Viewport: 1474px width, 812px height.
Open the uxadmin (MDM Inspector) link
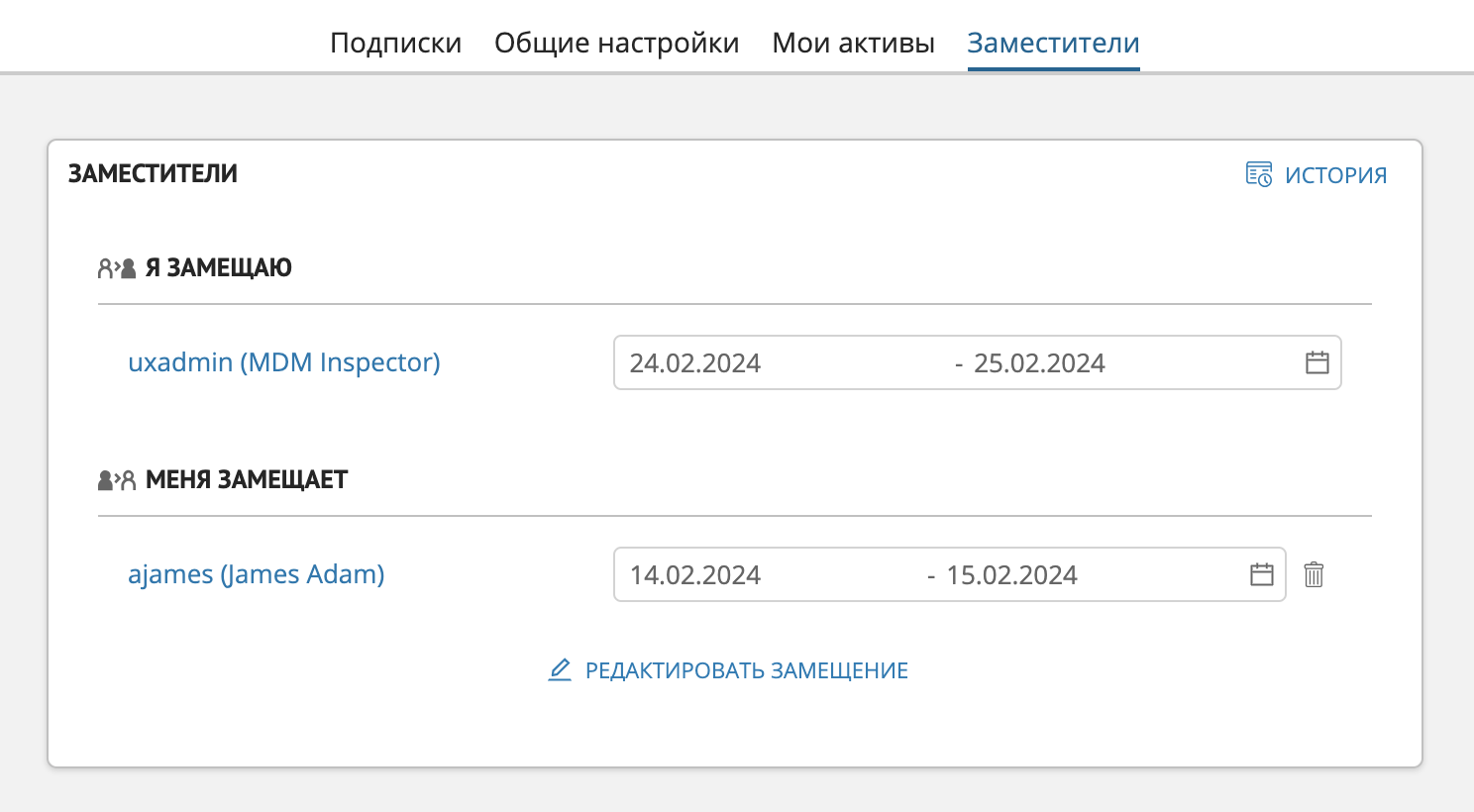283,362
